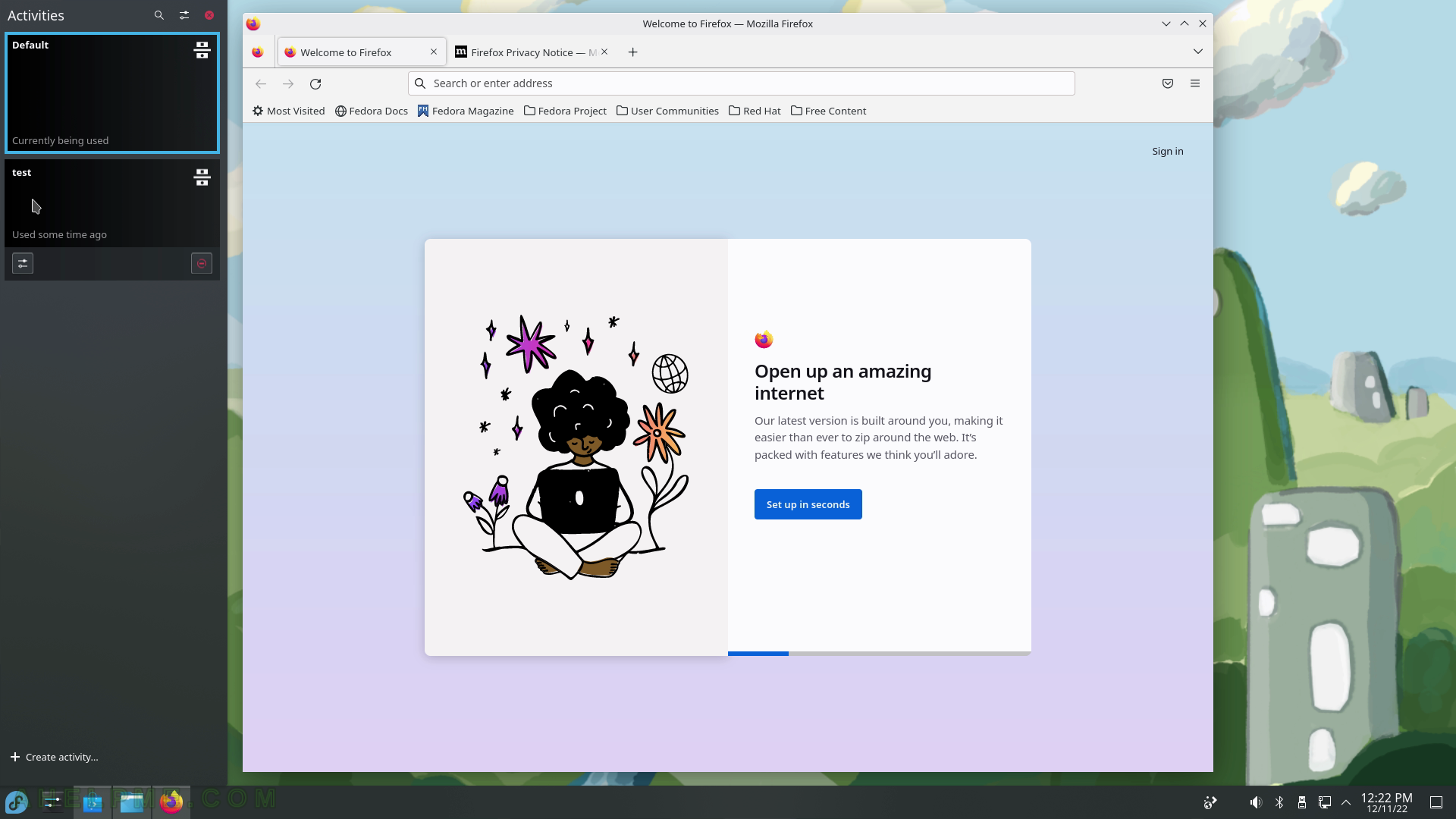
Task: Open removable devices tray icon
Action: 1302,802
